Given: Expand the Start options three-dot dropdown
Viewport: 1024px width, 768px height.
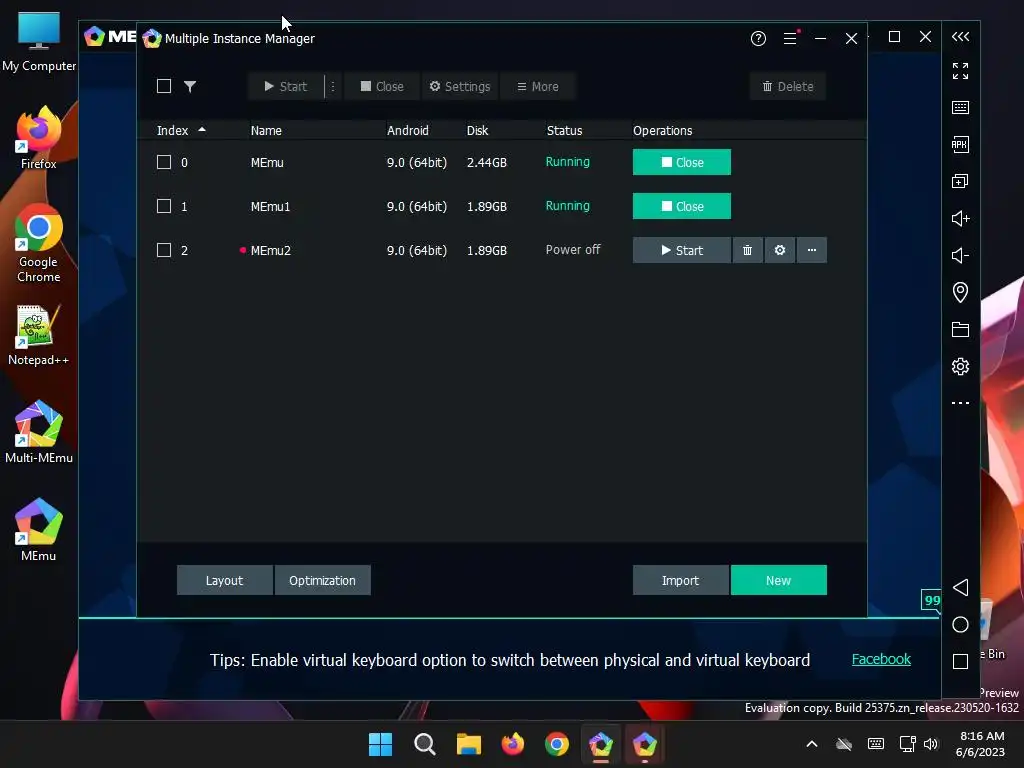Looking at the screenshot, I should 332,86.
